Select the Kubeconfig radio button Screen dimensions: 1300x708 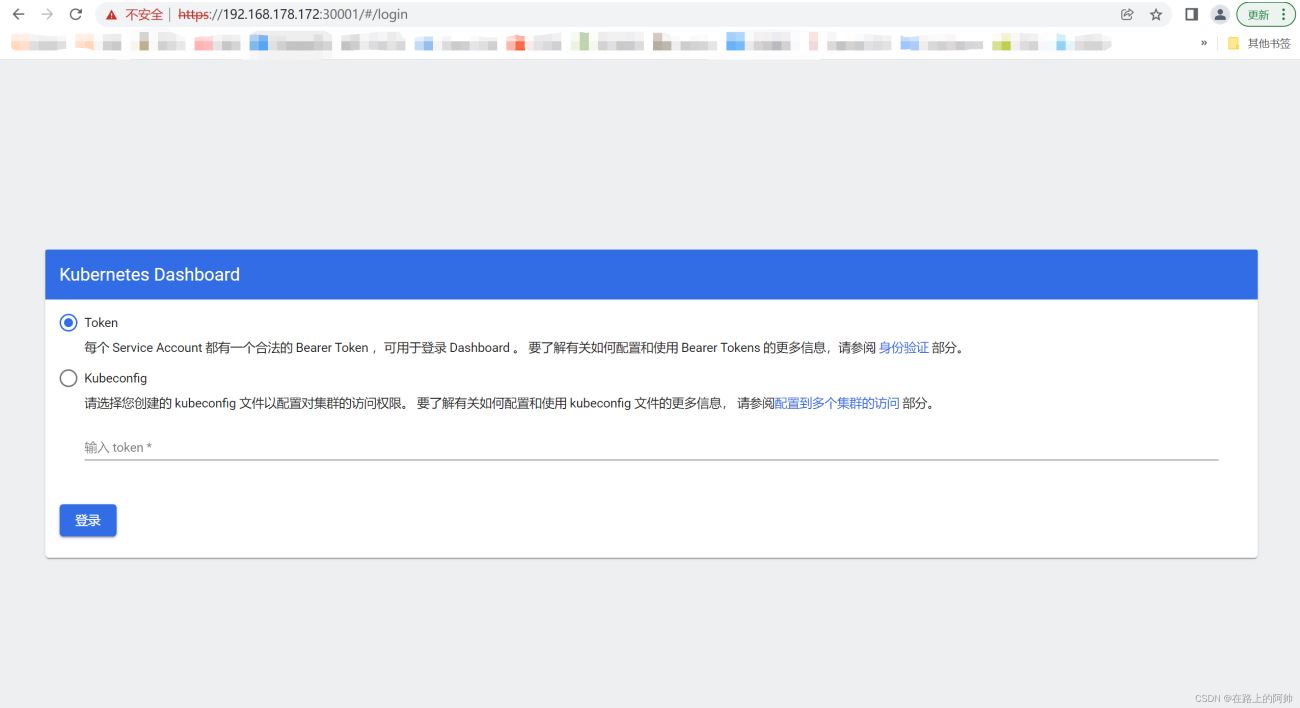pos(69,378)
